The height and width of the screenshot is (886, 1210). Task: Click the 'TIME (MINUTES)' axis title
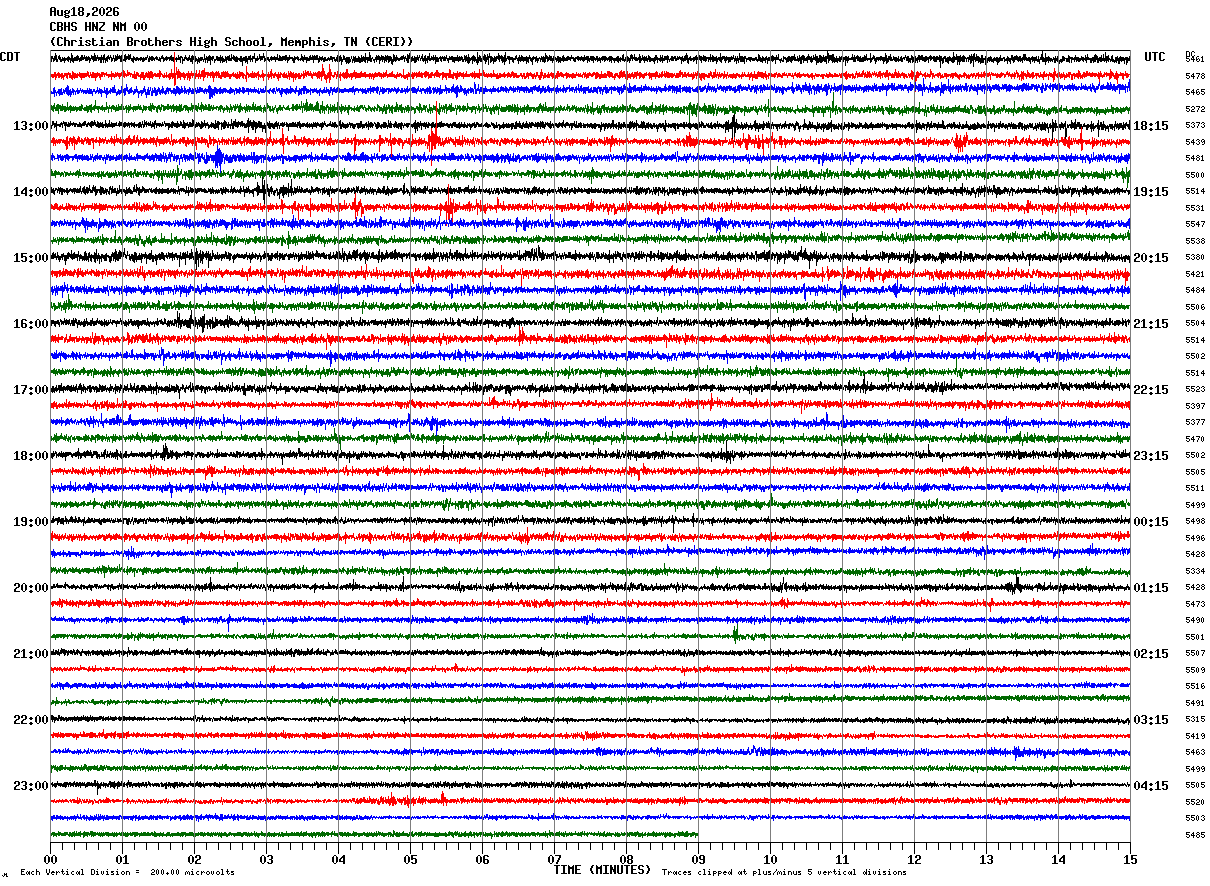coord(602,869)
